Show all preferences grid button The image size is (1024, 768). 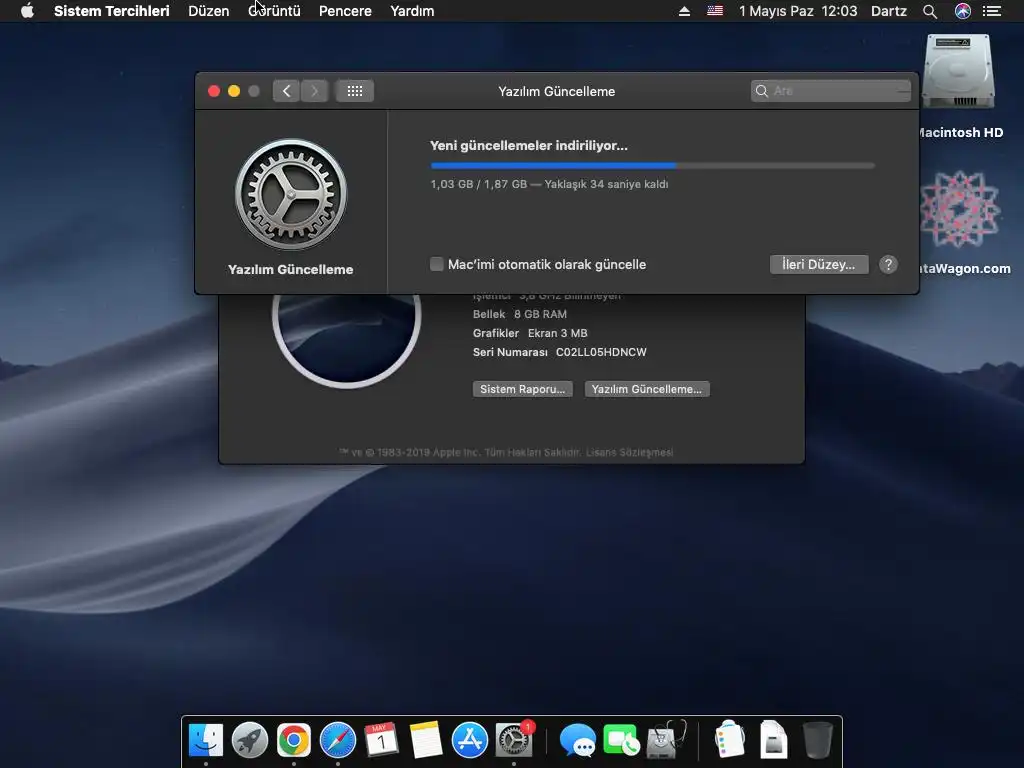[x=355, y=91]
